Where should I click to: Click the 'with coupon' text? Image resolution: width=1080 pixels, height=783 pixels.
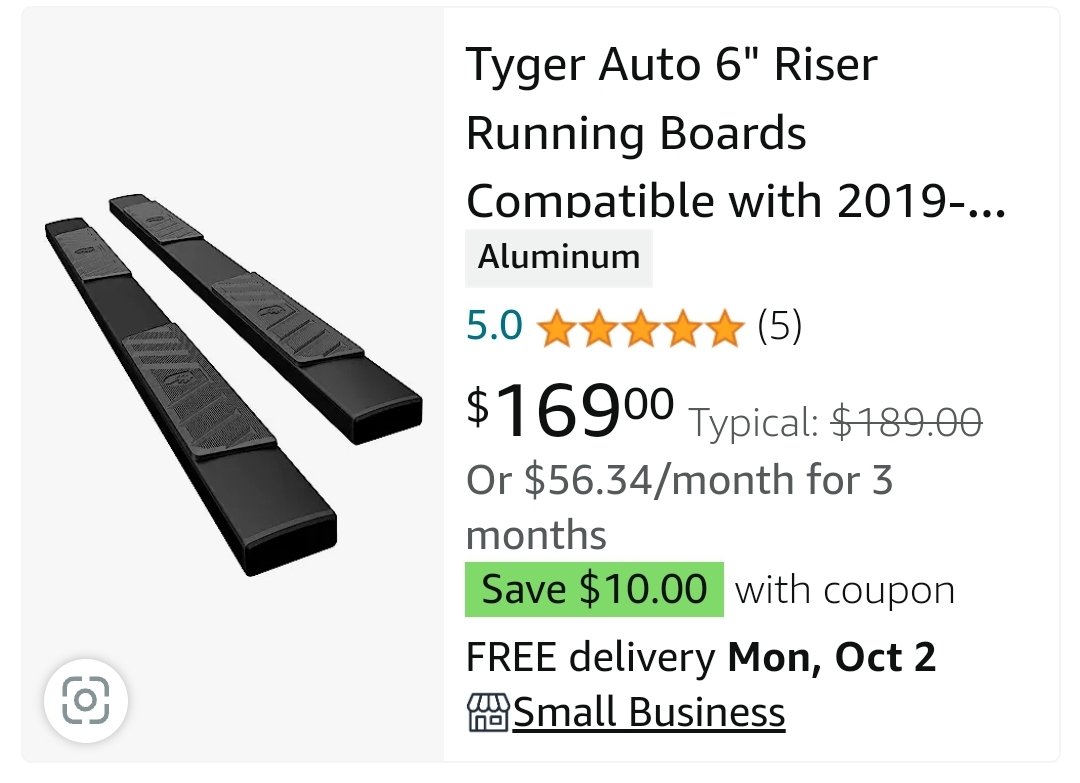845,590
